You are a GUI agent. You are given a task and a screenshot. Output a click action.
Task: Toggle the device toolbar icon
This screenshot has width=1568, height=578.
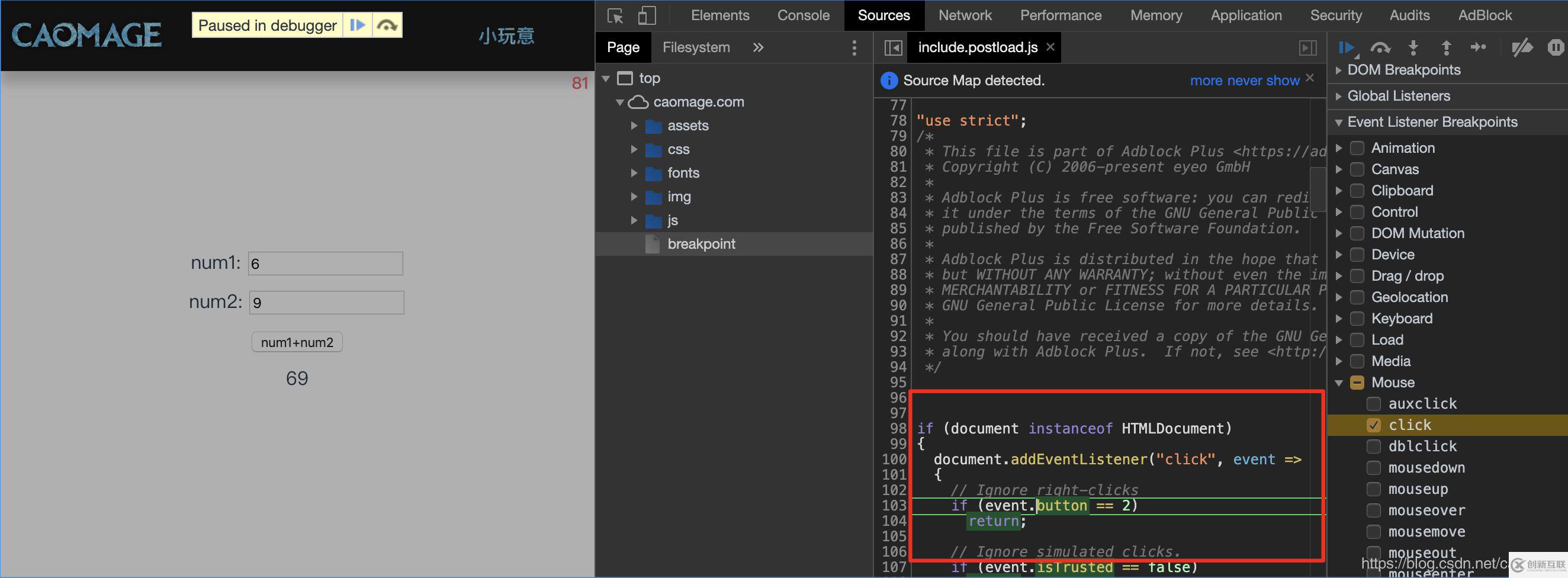pyautogui.click(x=647, y=15)
